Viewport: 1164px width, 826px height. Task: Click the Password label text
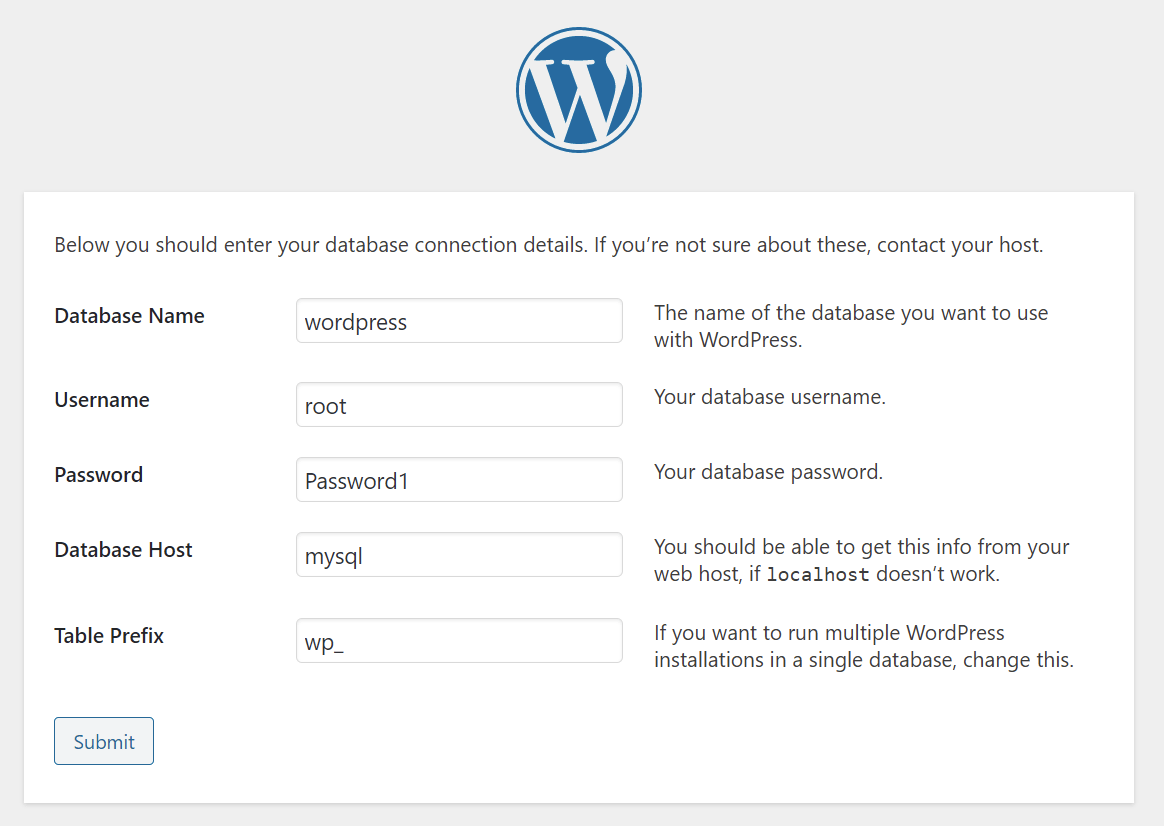[x=99, y=475]
